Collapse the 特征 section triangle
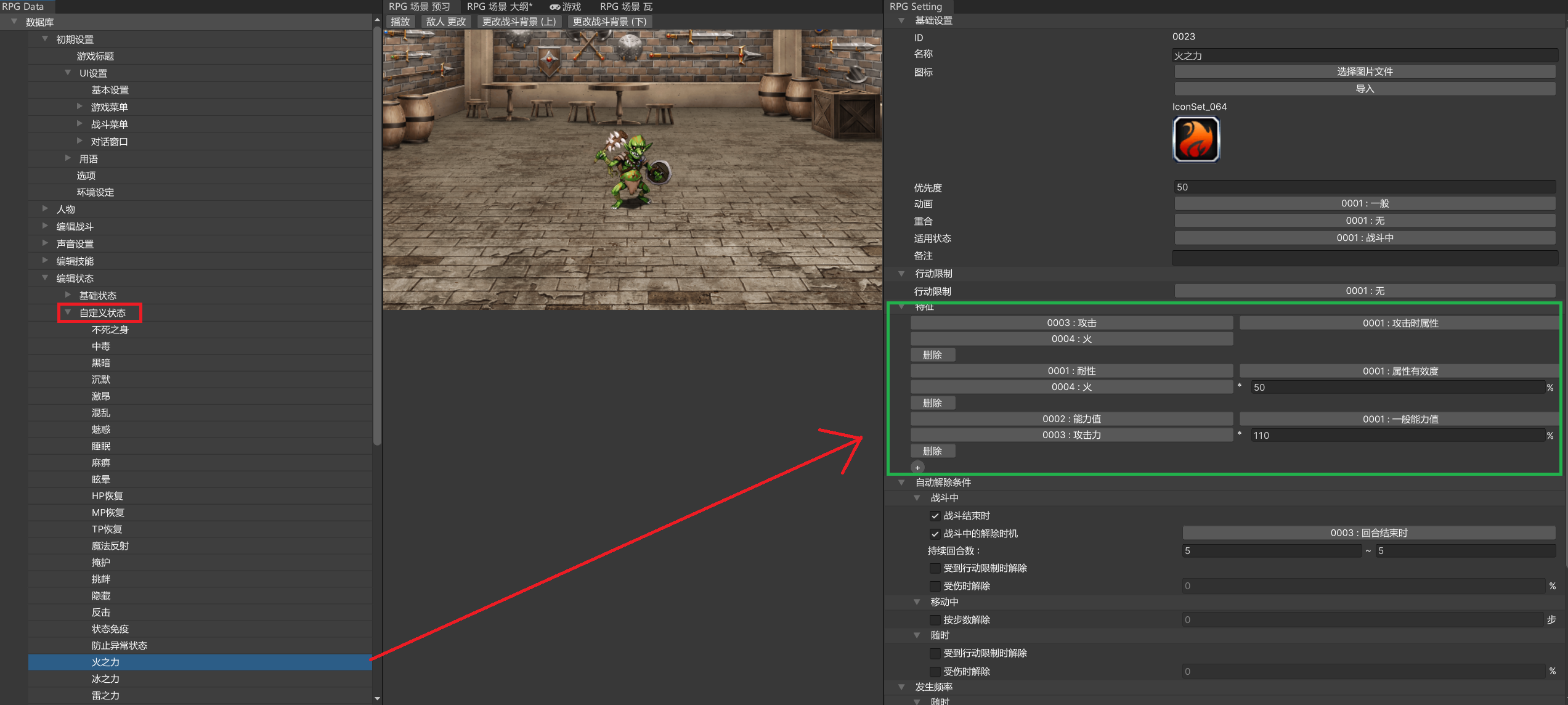The width and height of the screenshot is (1568, 705). 902,307
